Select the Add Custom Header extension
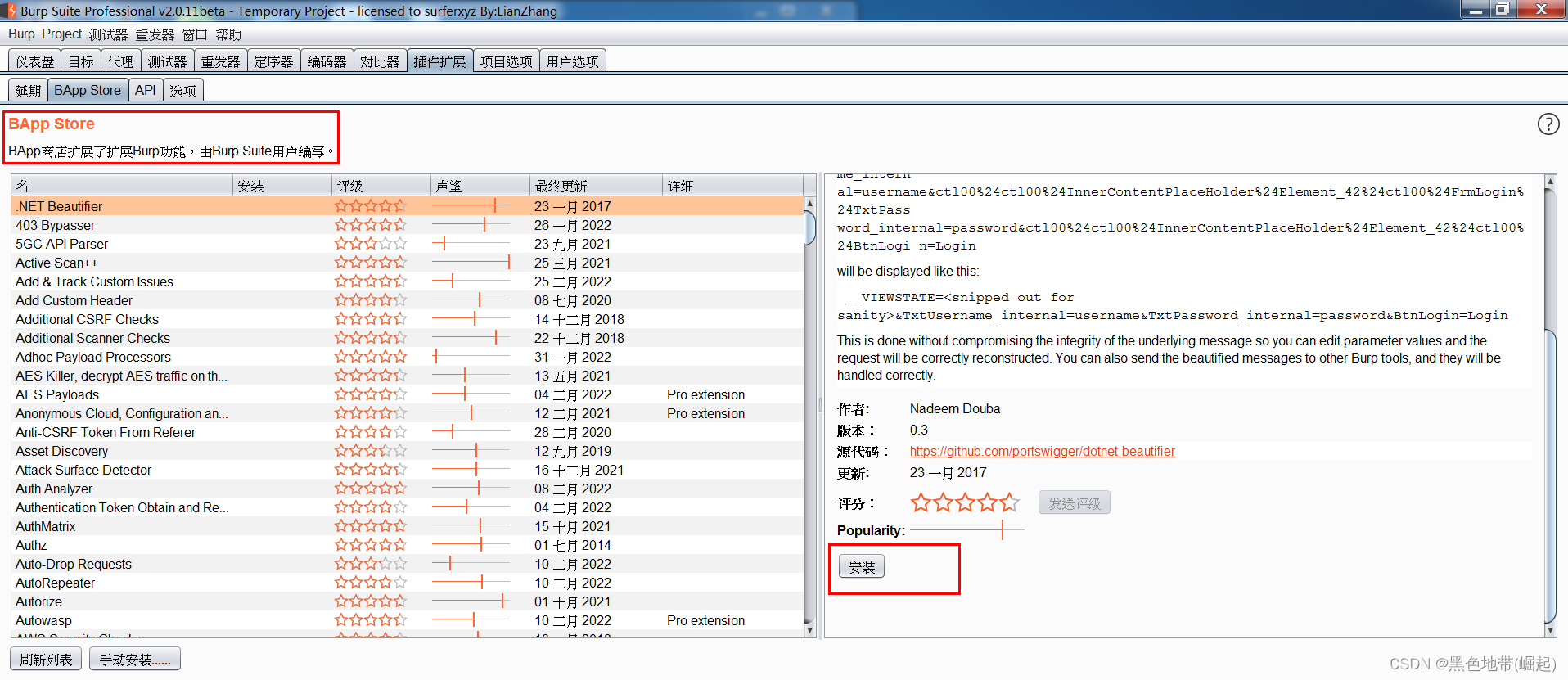The image size is (1568, 680). [x=408, y=300]
